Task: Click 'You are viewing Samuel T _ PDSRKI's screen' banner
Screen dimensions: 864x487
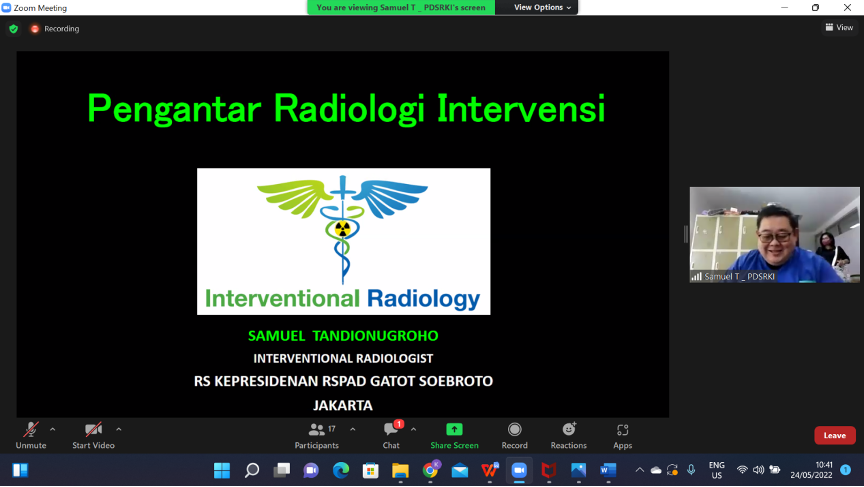Action: tap(401, 7)
